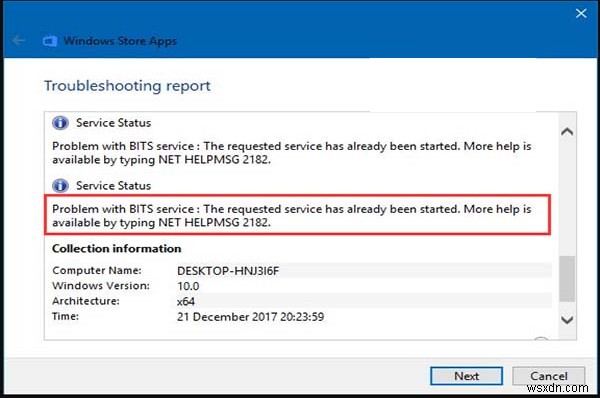Go back using the arrow icon
The width and height of the screenshot is (600, 398).
click(x=18, y=40)
